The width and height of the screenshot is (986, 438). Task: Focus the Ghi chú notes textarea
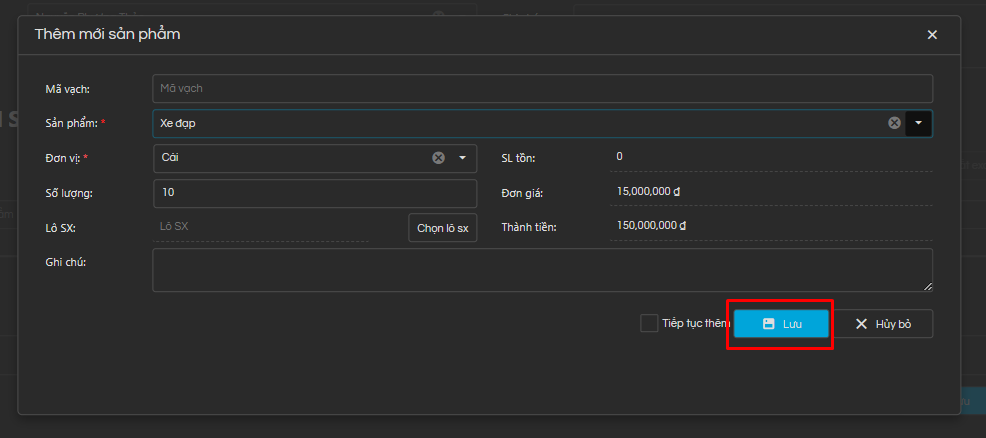pos(540,270)
